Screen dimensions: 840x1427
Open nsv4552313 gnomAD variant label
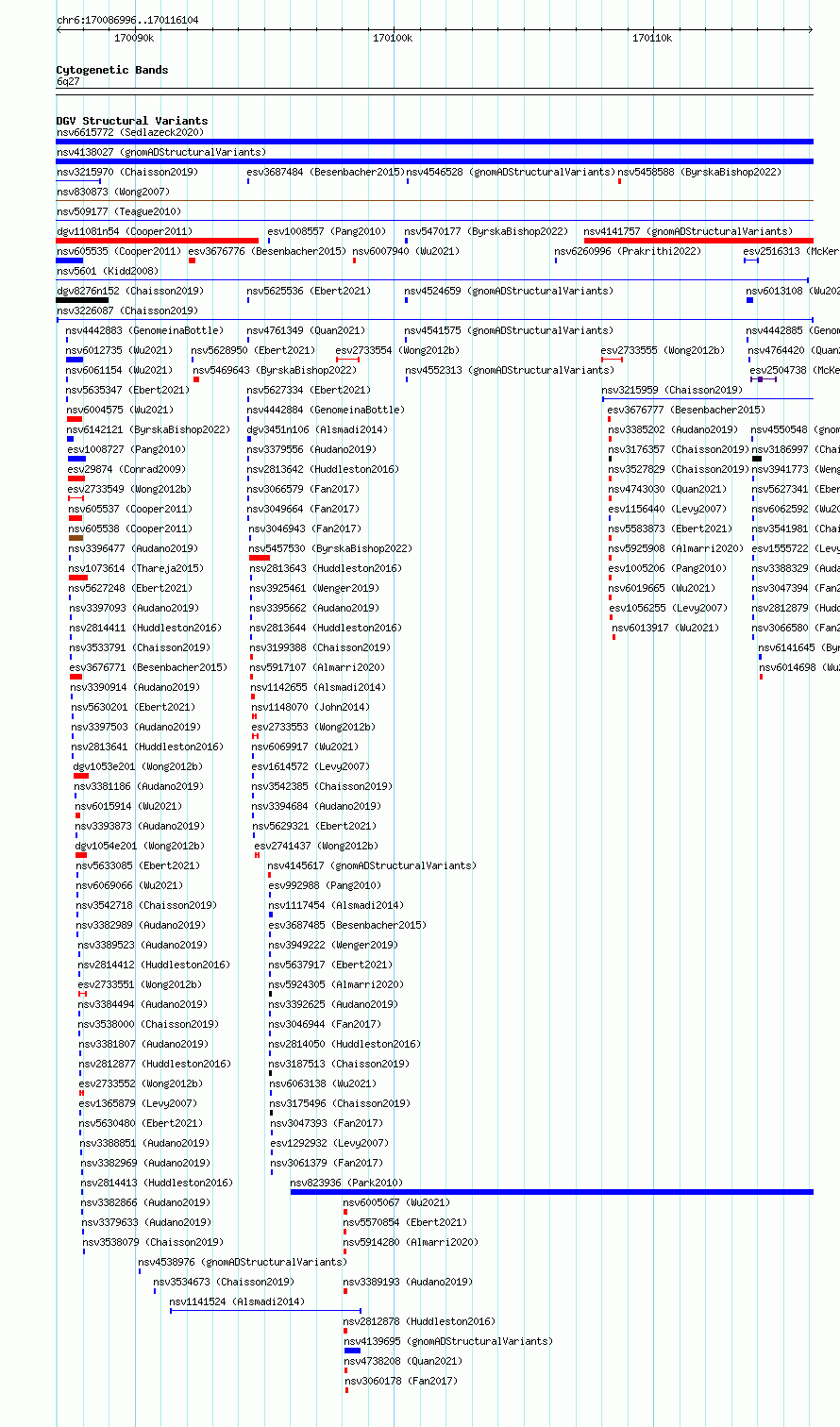tap(510, 371)
